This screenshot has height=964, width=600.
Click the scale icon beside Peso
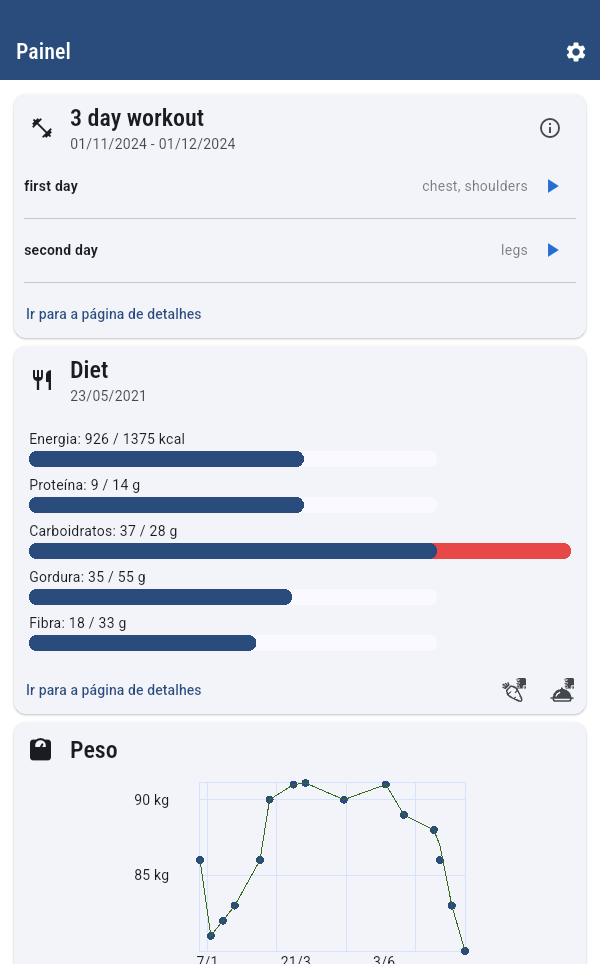[41, 750]
